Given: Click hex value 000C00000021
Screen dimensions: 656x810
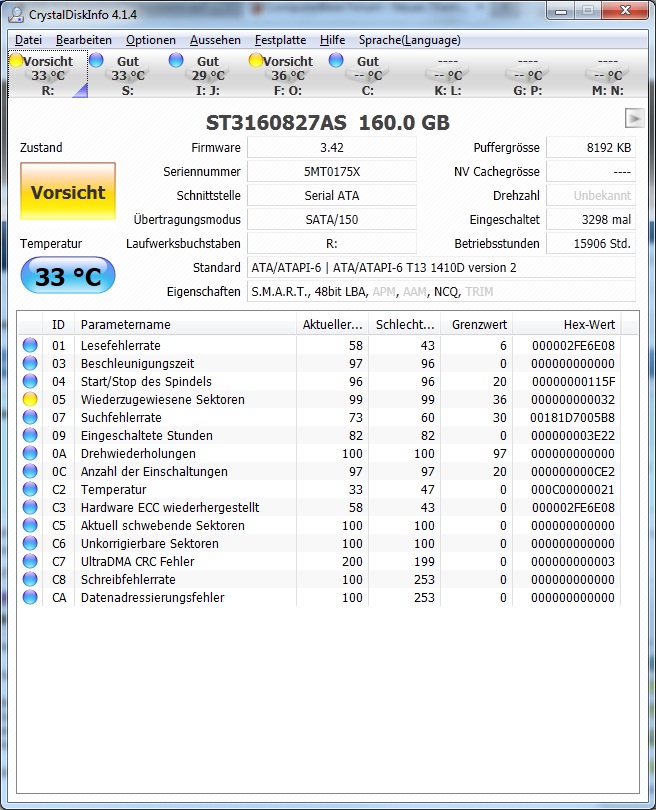Looking at the screenshot, I should click(572, 489).
